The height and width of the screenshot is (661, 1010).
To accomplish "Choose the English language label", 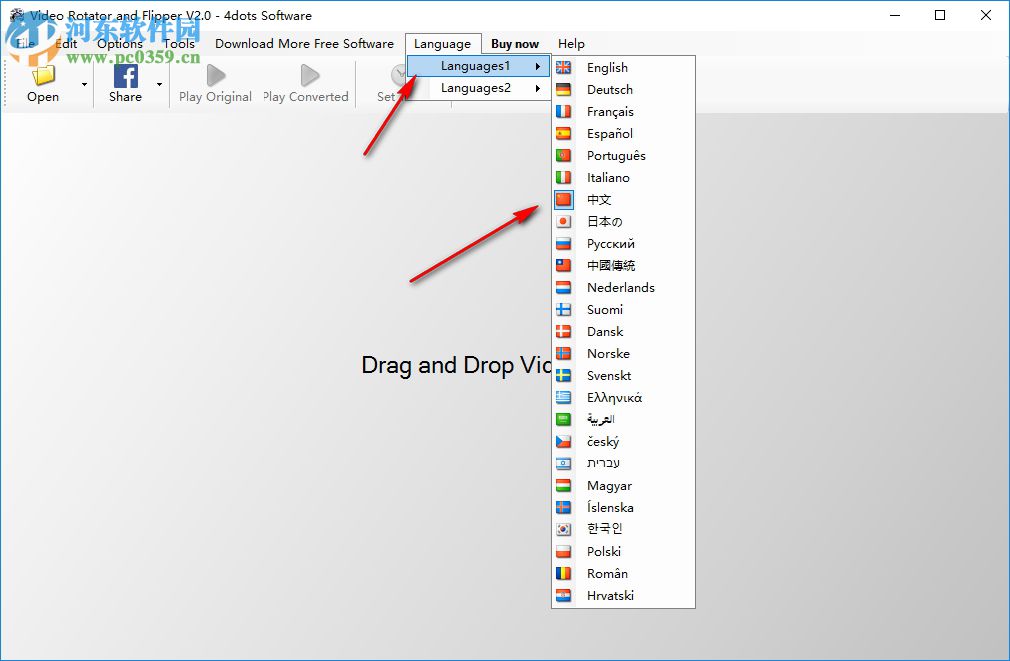I will click(x=607, y=68).
